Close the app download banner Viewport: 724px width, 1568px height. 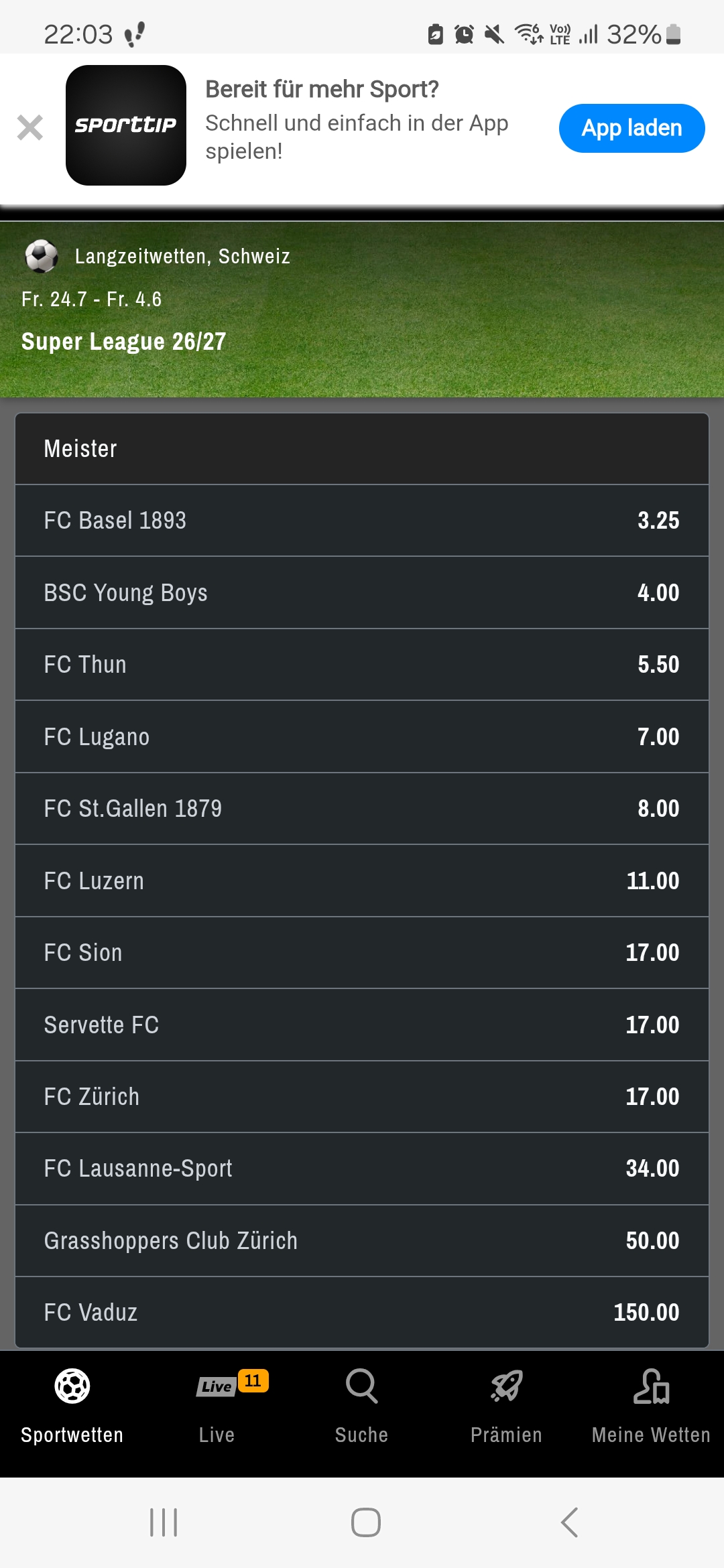pos(30,127)
